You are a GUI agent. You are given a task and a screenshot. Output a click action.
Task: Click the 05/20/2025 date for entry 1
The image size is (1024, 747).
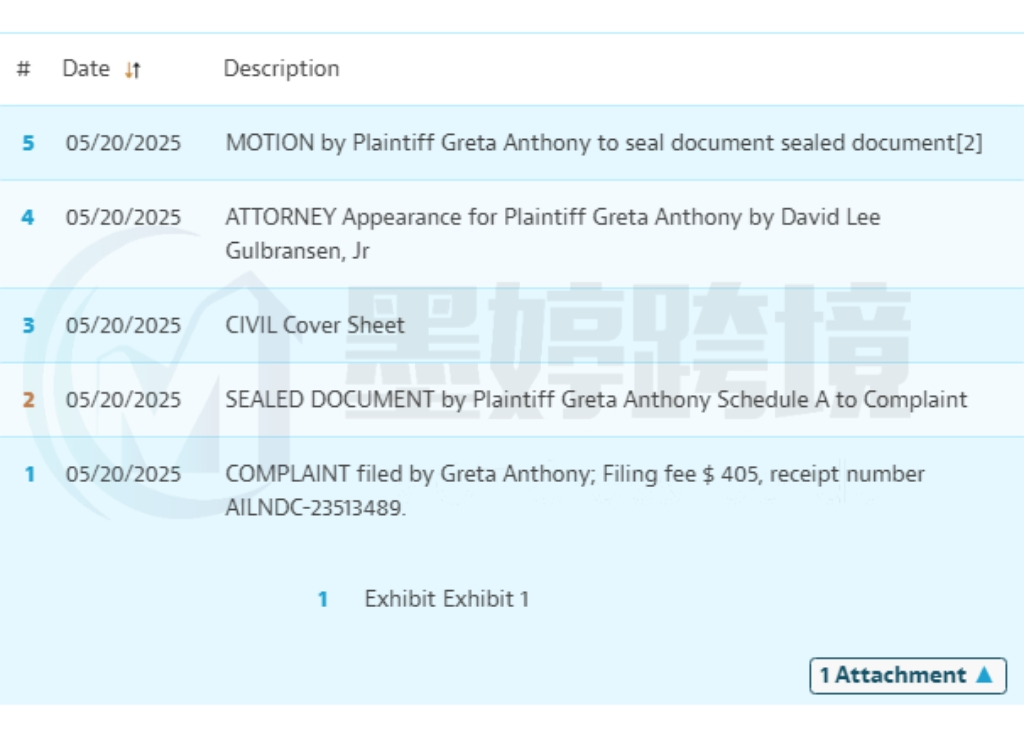pos(124,474)
